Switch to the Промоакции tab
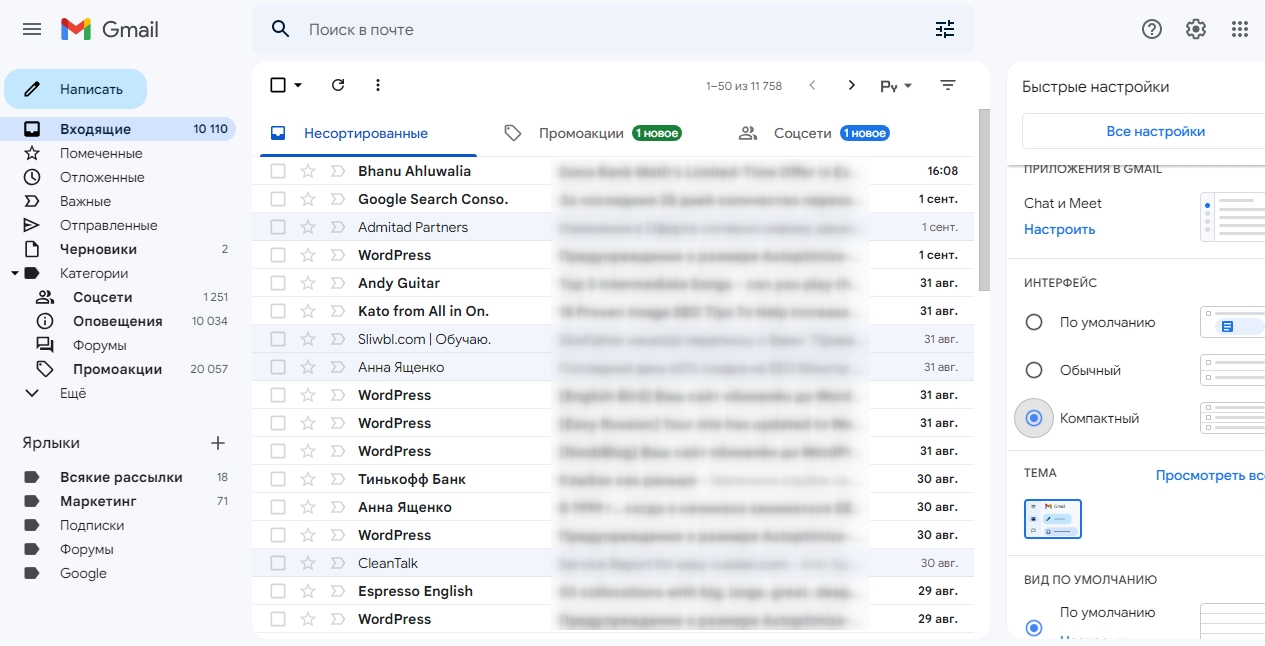Image resolution: width=1265 pixels, height=646 pixels. coord(595,133)
